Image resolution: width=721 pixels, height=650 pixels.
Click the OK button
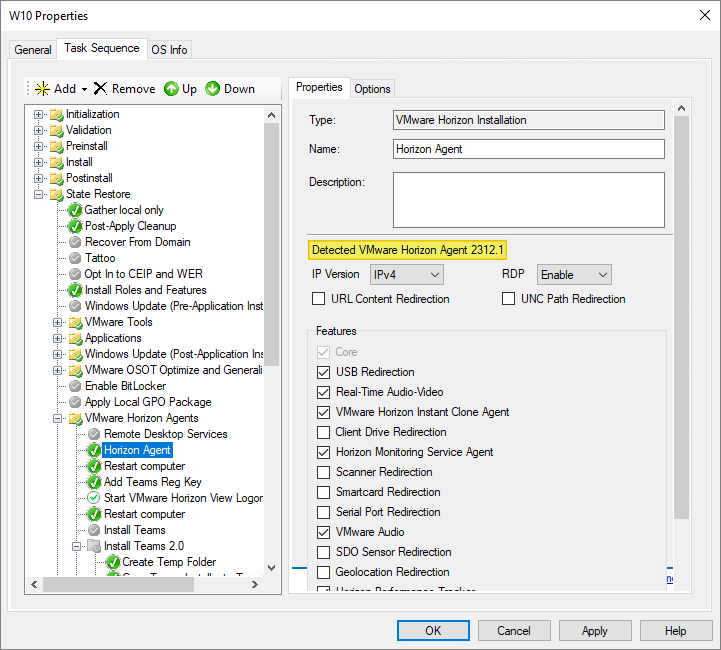pos(433,631)
